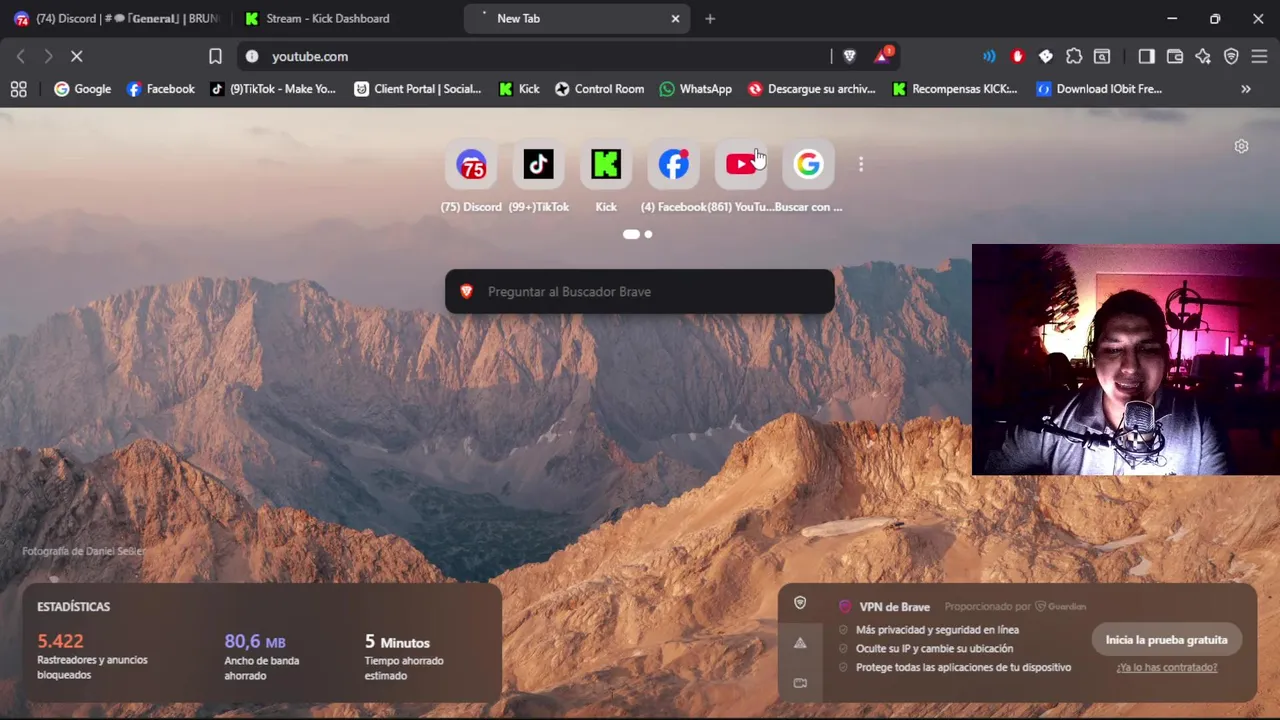
Task: Switch to the Stream - Kick Dashboard tab
Action: (x=345, y=18)
